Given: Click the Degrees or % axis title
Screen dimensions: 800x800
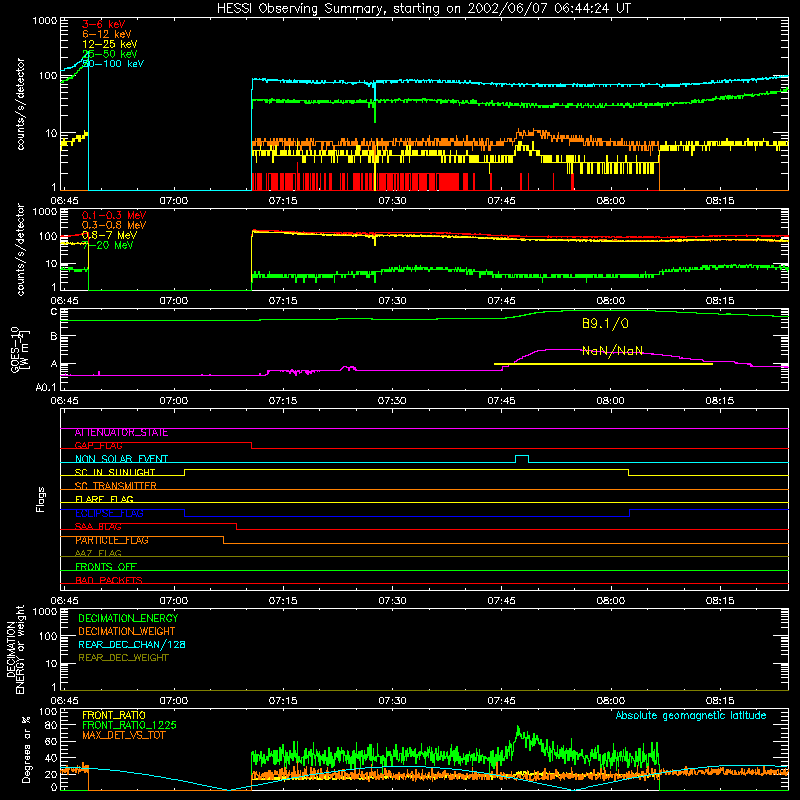Looking at the screenshot, I should click(26, 749).
